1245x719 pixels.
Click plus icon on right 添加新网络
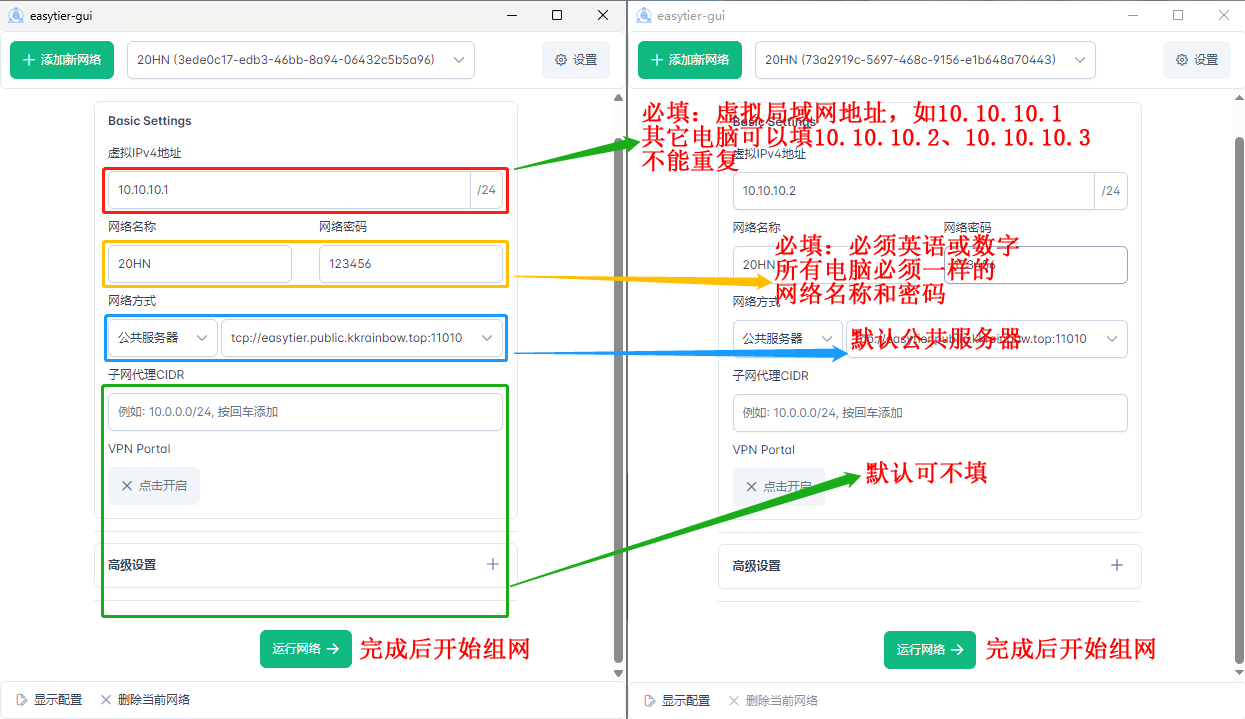657,60
